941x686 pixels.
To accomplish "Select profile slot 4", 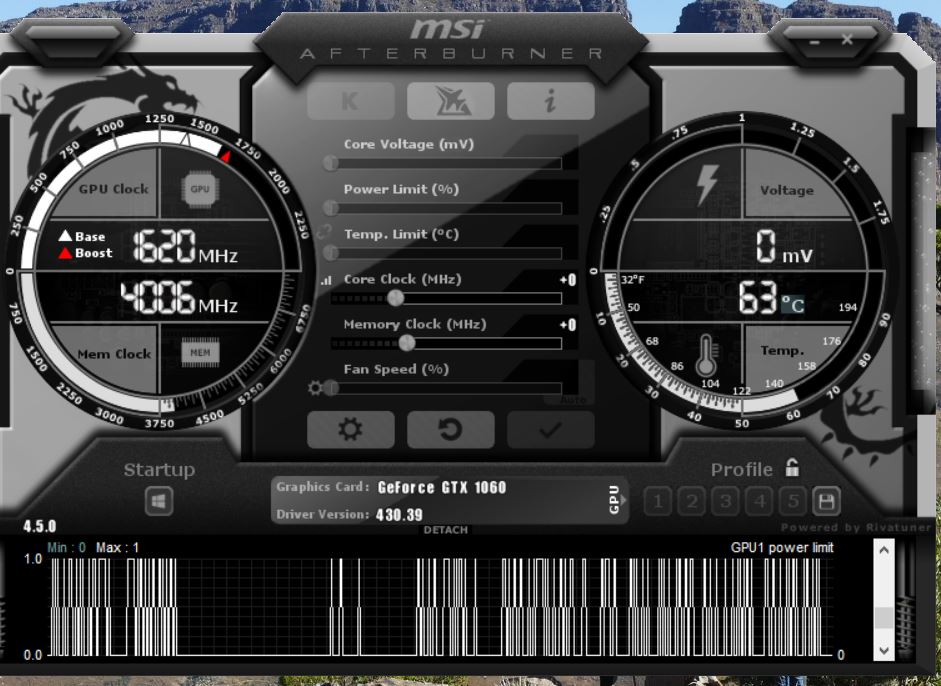I will [760, 501].
